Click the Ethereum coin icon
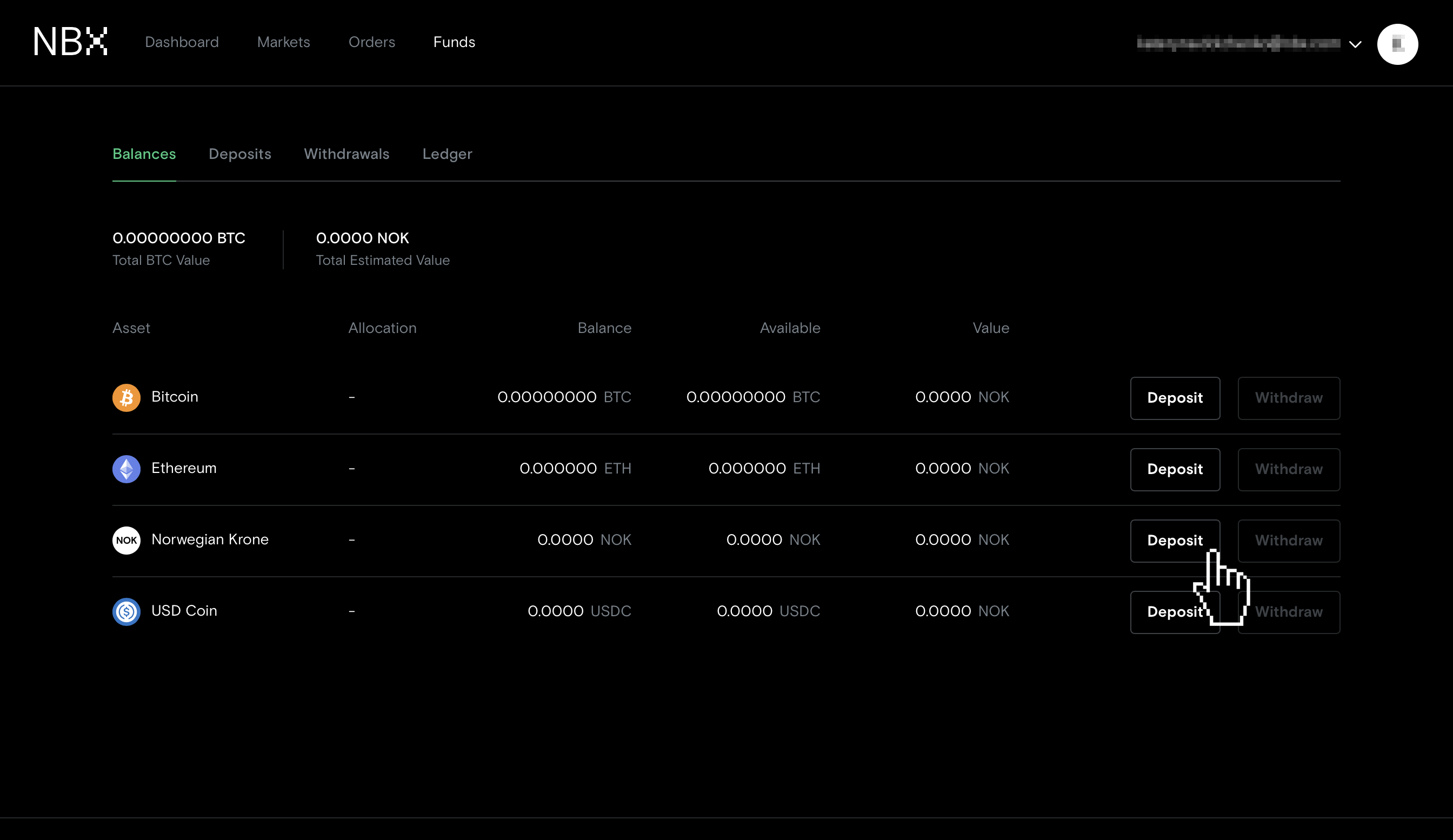Screen dimensions: 1453x840 (126, 469)
